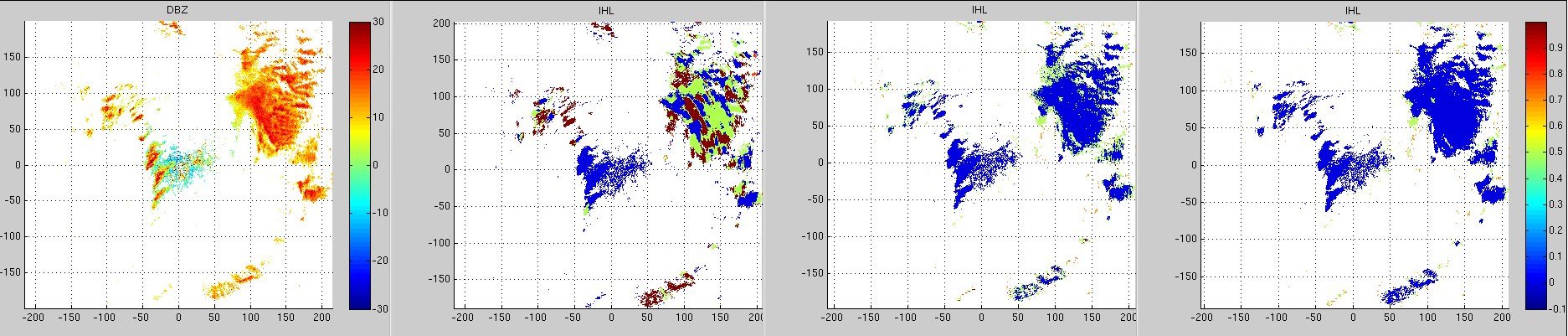Click the "20" tick label beside DBZ colorbar

click(378, 70)
